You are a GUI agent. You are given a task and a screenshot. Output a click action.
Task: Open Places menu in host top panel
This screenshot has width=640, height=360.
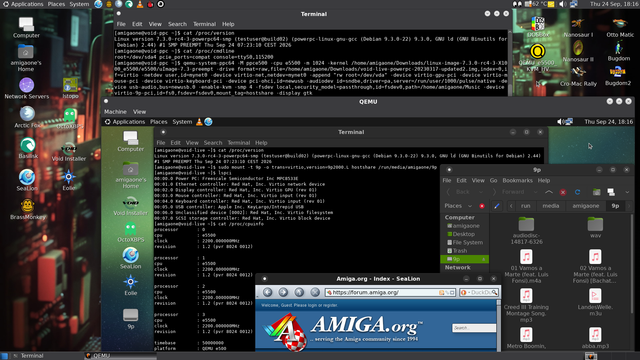click(56, 4)
